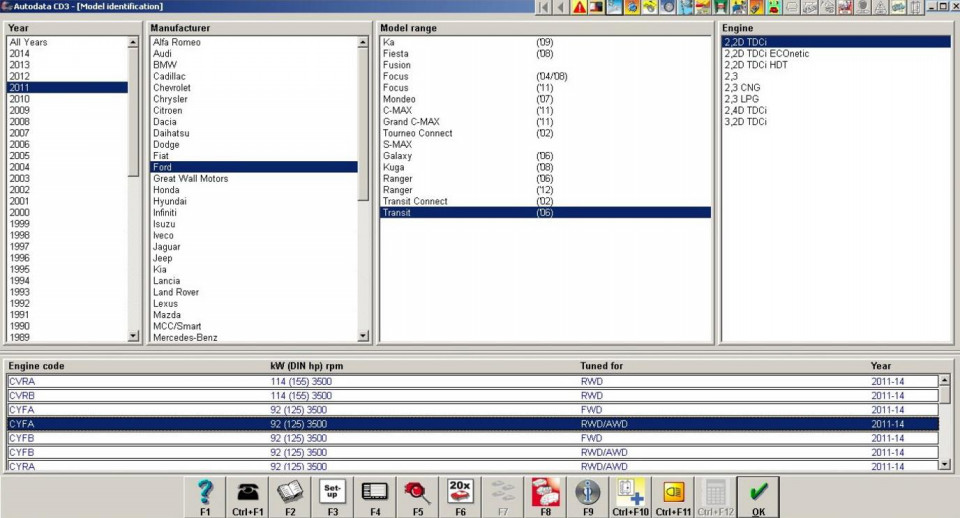Select the CYFA FWD row
Viewport: 960px width, 518px height.
tap(473, 410)
